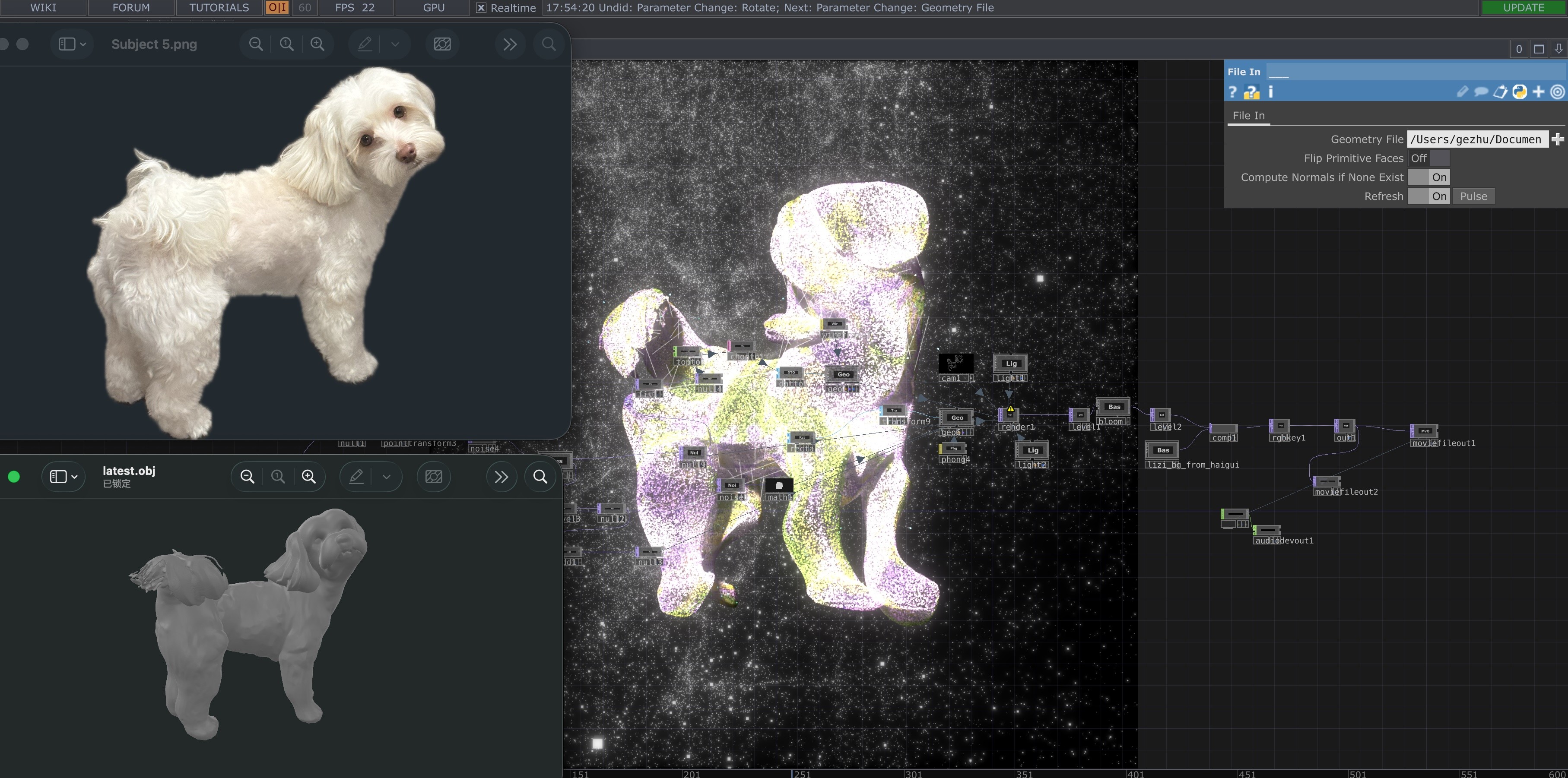Click the plus icon next to Geometry File
Screen dimensions: 1568x778
(x=1558, y=139)
